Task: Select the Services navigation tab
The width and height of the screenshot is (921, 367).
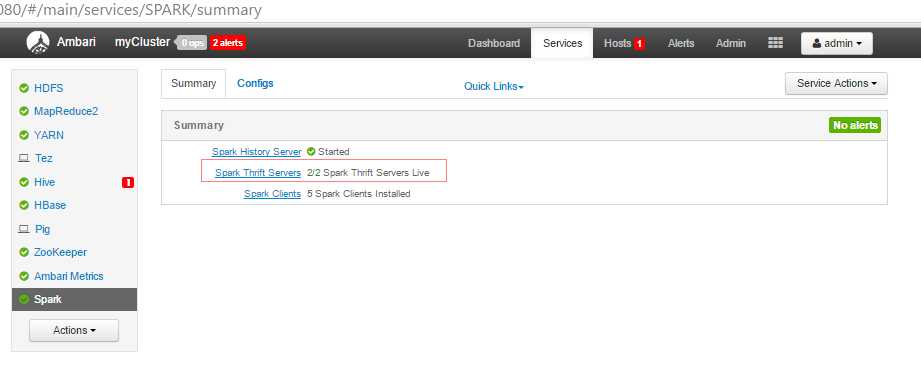Action: point(562,43)
